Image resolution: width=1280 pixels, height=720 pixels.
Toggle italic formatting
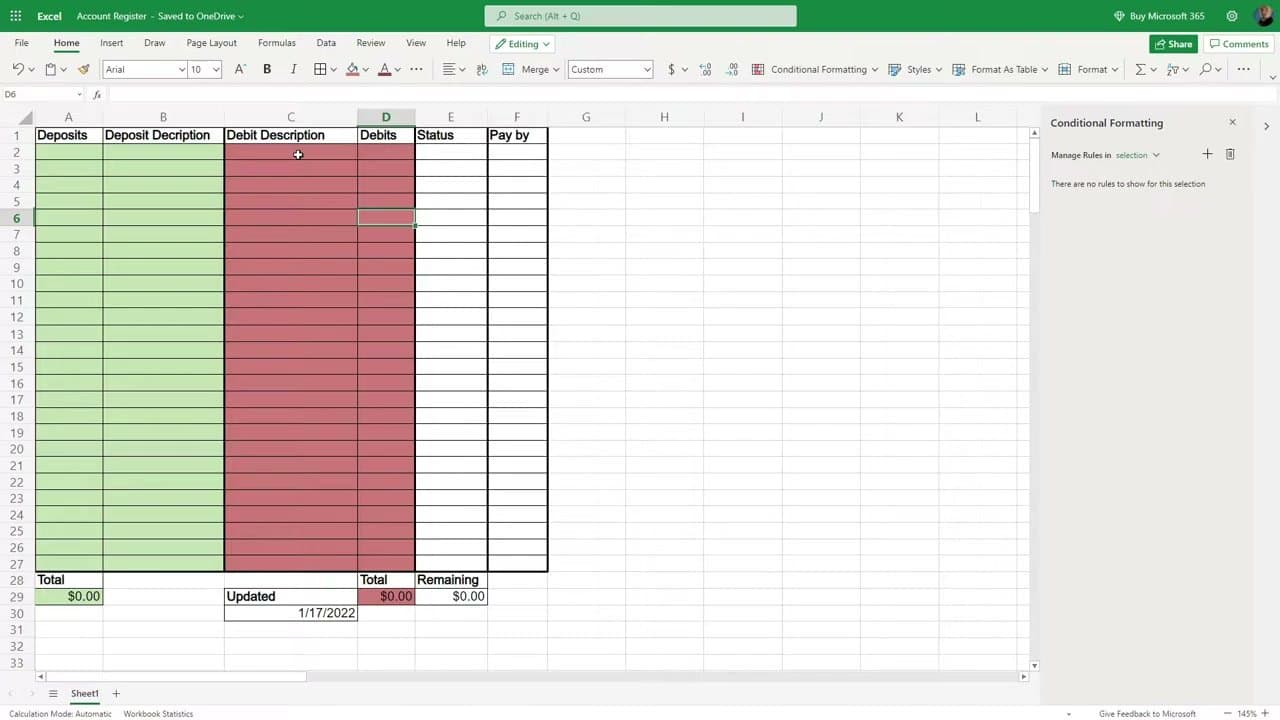point(293,69)
